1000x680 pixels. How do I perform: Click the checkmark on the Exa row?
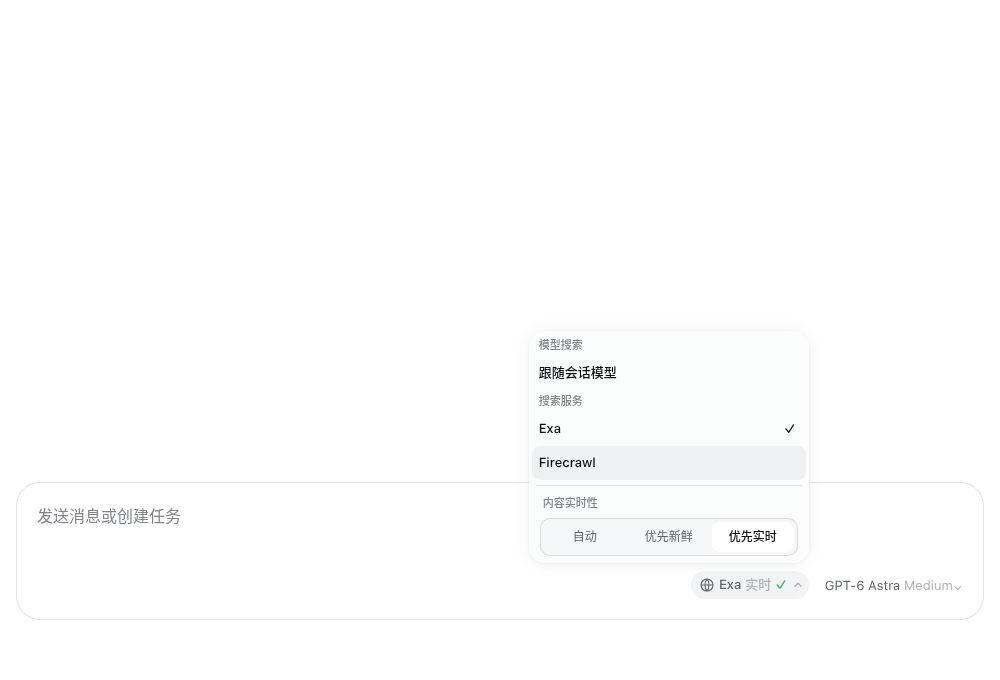click(790, 429)
